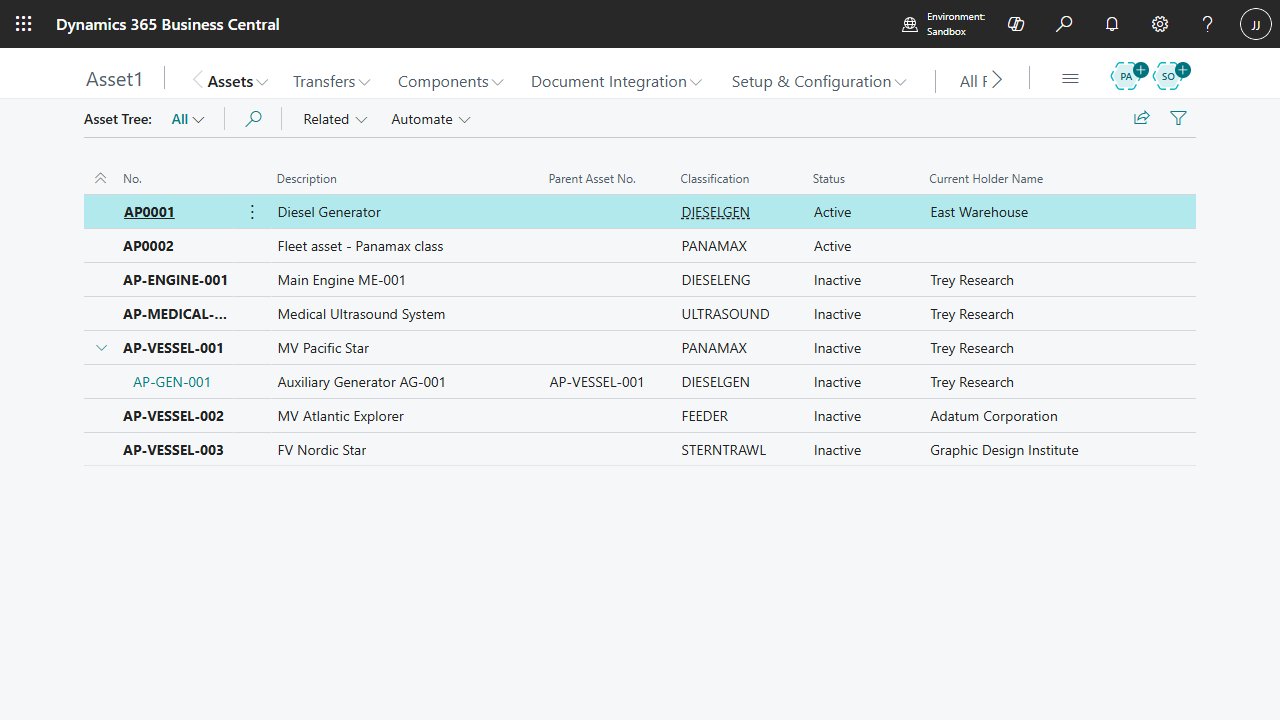Sort by Parent Asset No. column header
Viewport: 1280px width, 720px height.
(x=592, y=179)
